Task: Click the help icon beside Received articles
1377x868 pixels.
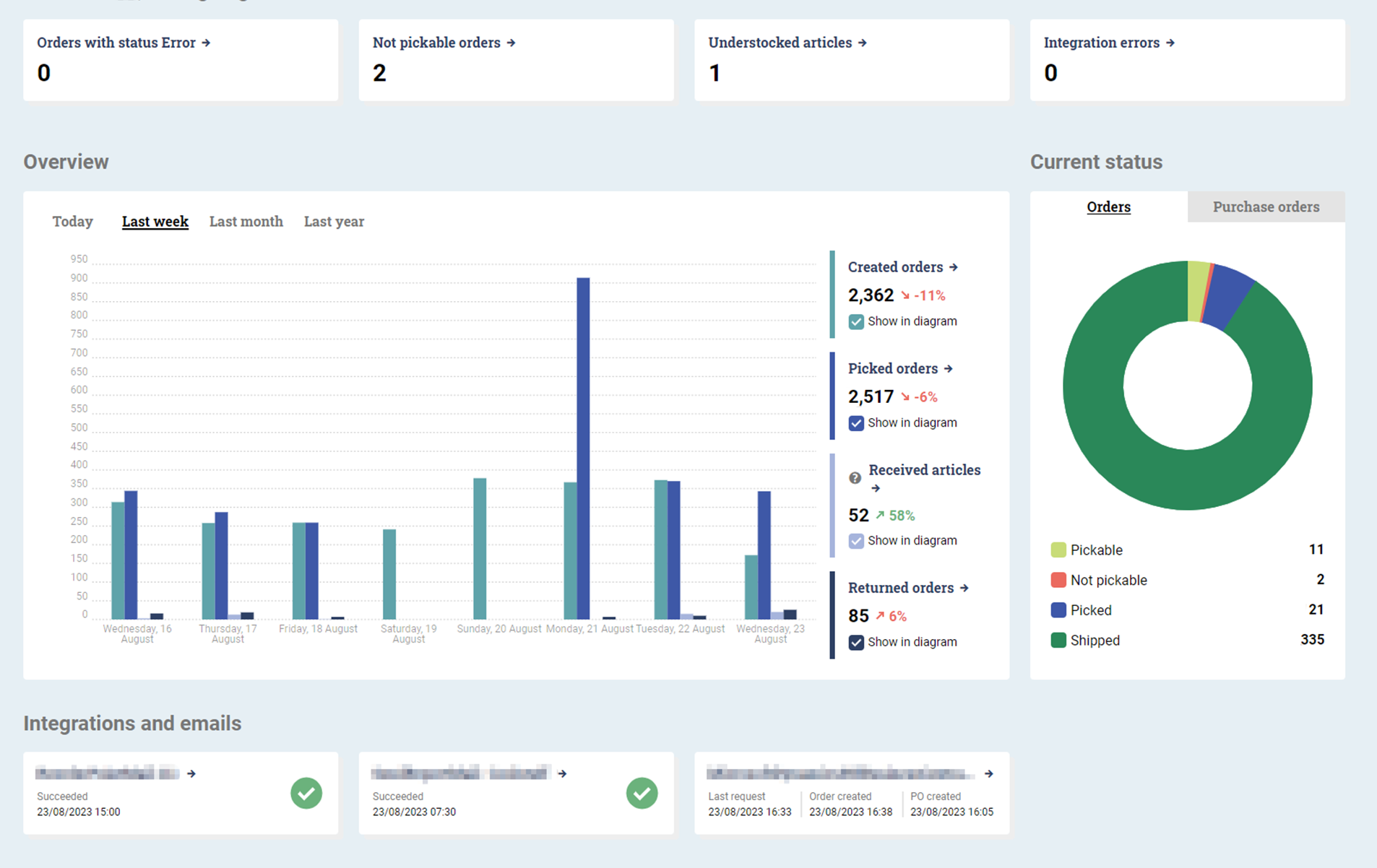Action: 855,478
